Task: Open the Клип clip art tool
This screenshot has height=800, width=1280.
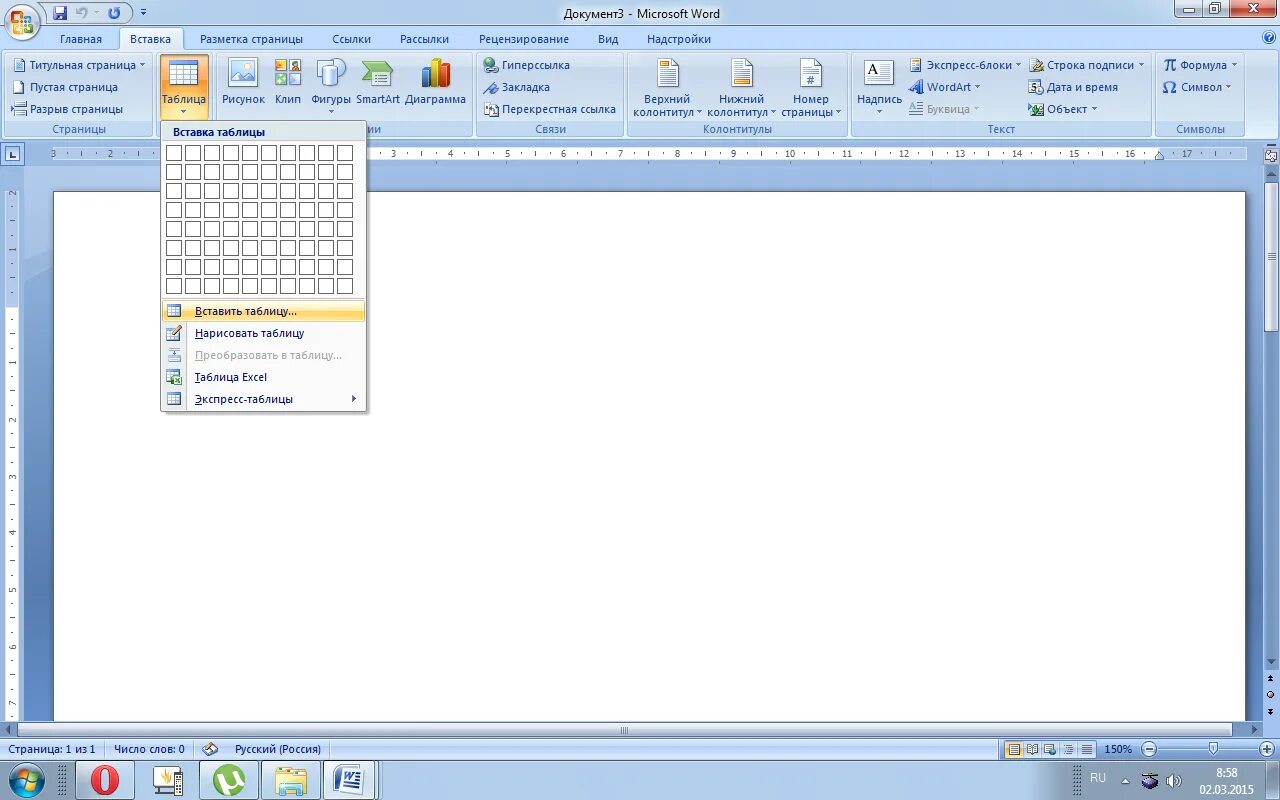Action: (288, 82)
